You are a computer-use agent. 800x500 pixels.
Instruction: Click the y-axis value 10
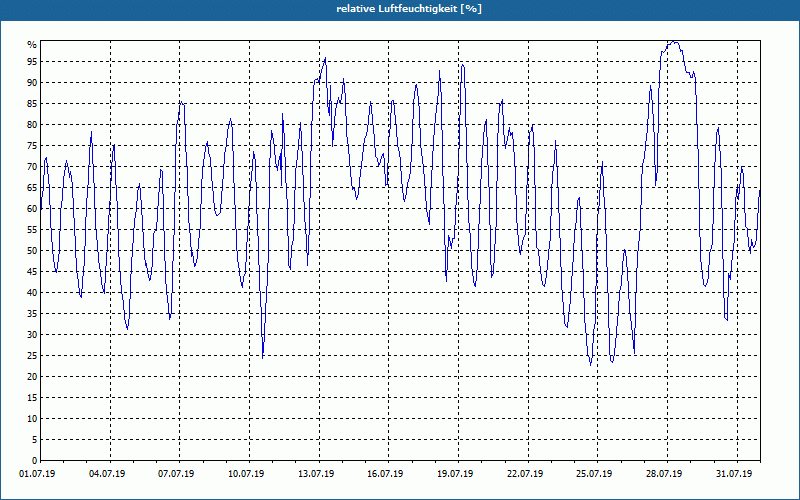click(x=32, y=419)
